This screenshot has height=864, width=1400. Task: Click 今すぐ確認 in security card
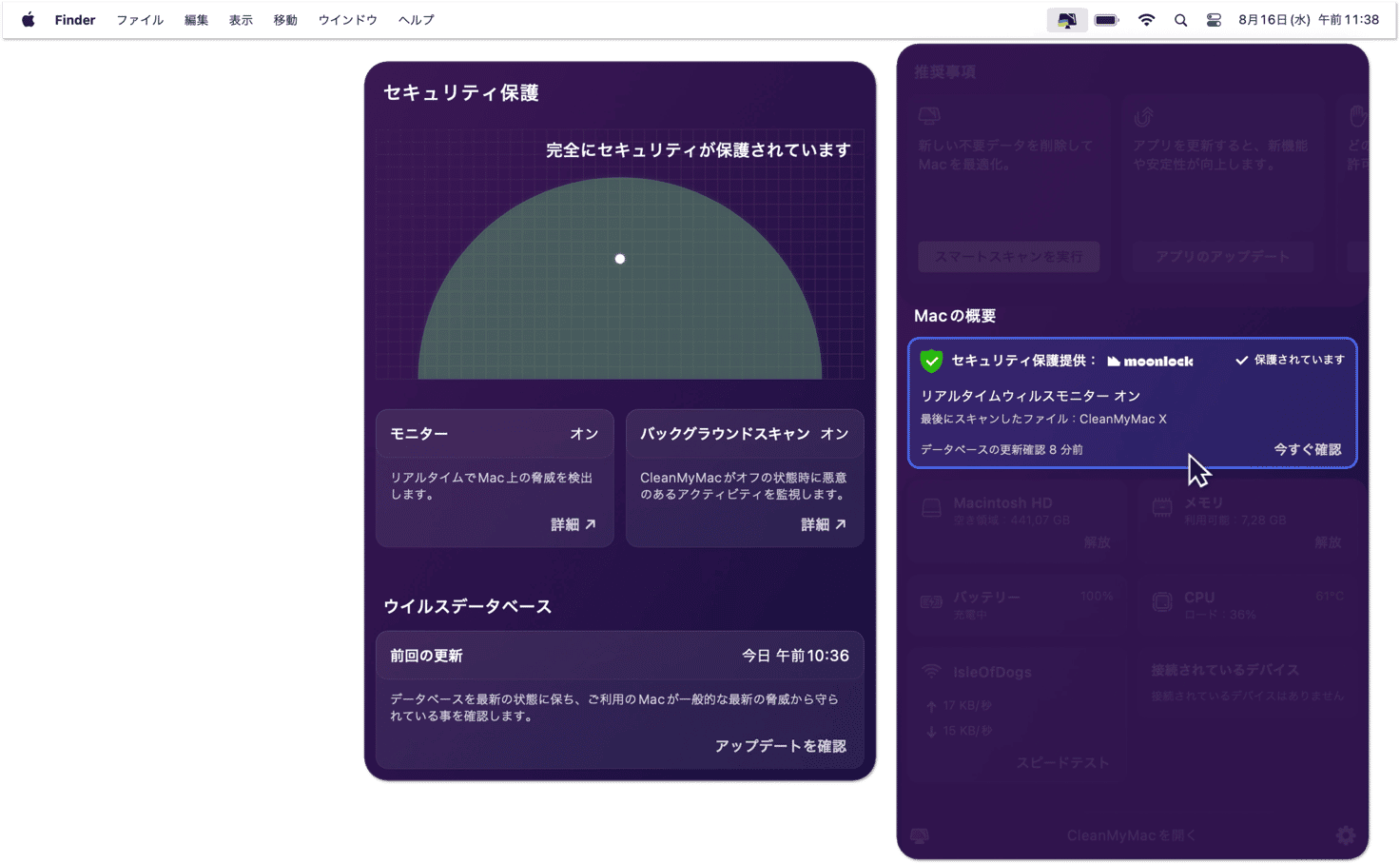tap(1308, 449)
